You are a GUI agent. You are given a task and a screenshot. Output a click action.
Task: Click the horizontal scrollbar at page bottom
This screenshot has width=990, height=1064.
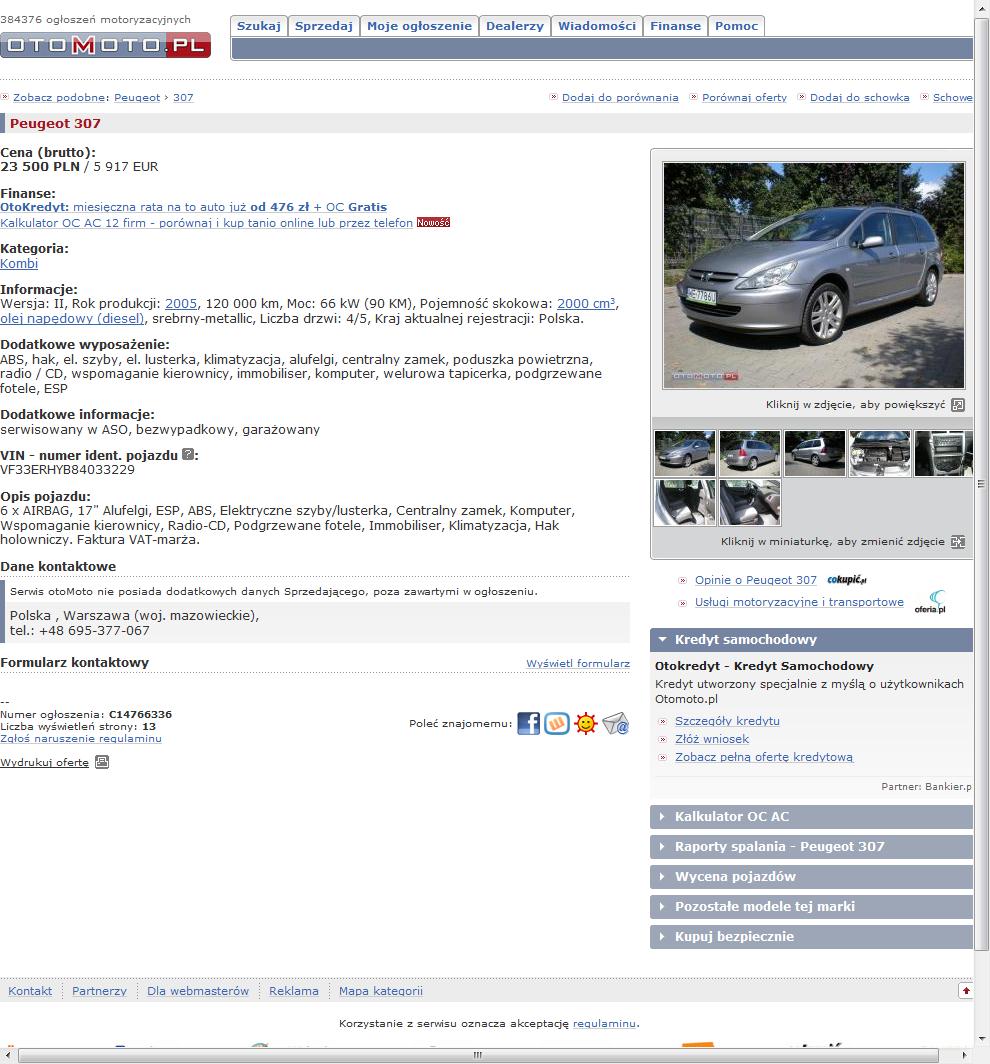[x=478, y=1056]
